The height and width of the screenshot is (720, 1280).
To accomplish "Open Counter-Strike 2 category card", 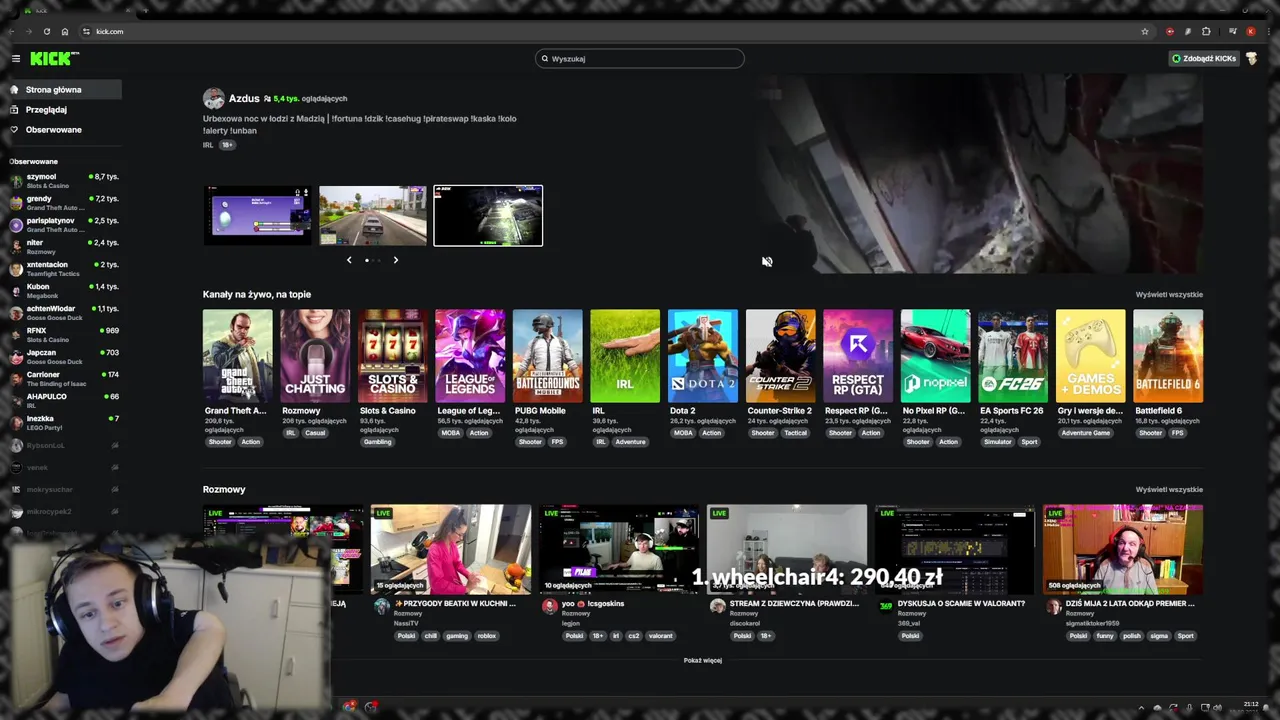I will click(780, 356).
